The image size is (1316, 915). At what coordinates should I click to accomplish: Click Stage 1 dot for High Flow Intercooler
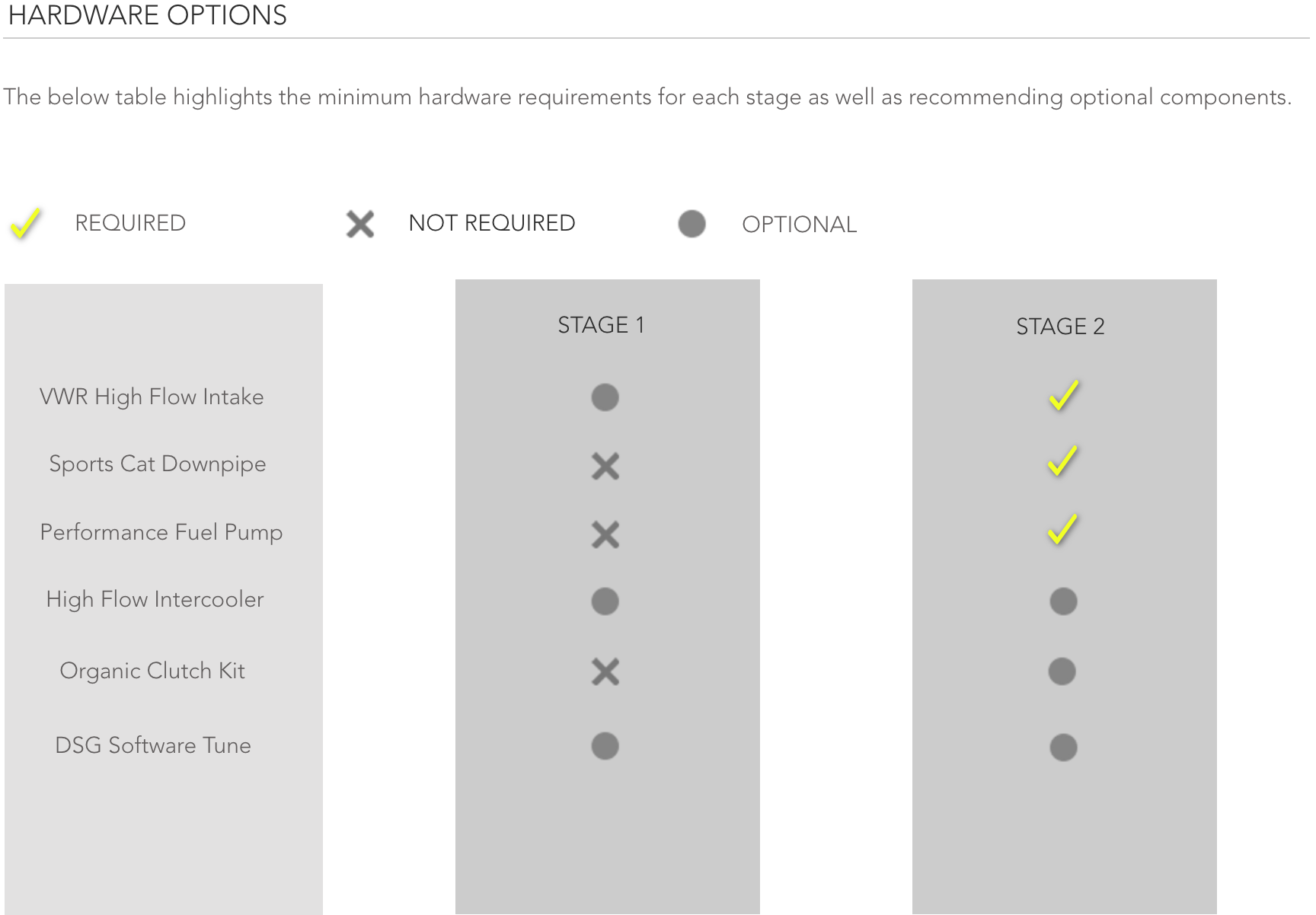(605, 601)
